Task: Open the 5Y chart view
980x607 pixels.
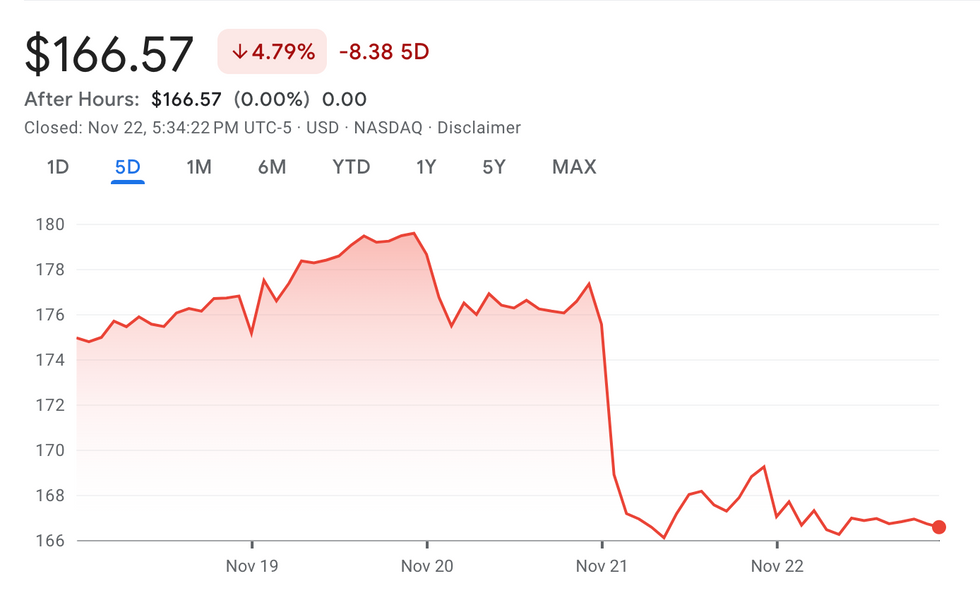Action: tap(494, 167)
